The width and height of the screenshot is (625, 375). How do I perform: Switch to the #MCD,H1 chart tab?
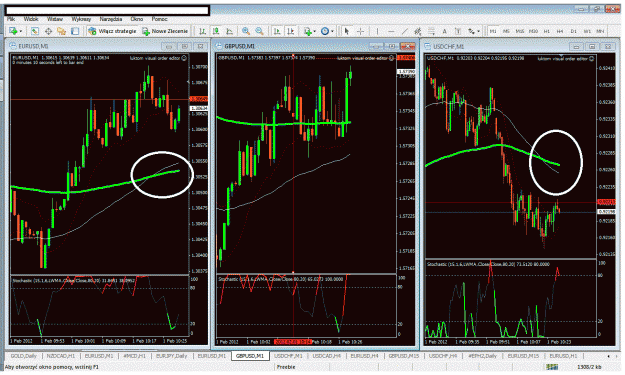[134, 356]
